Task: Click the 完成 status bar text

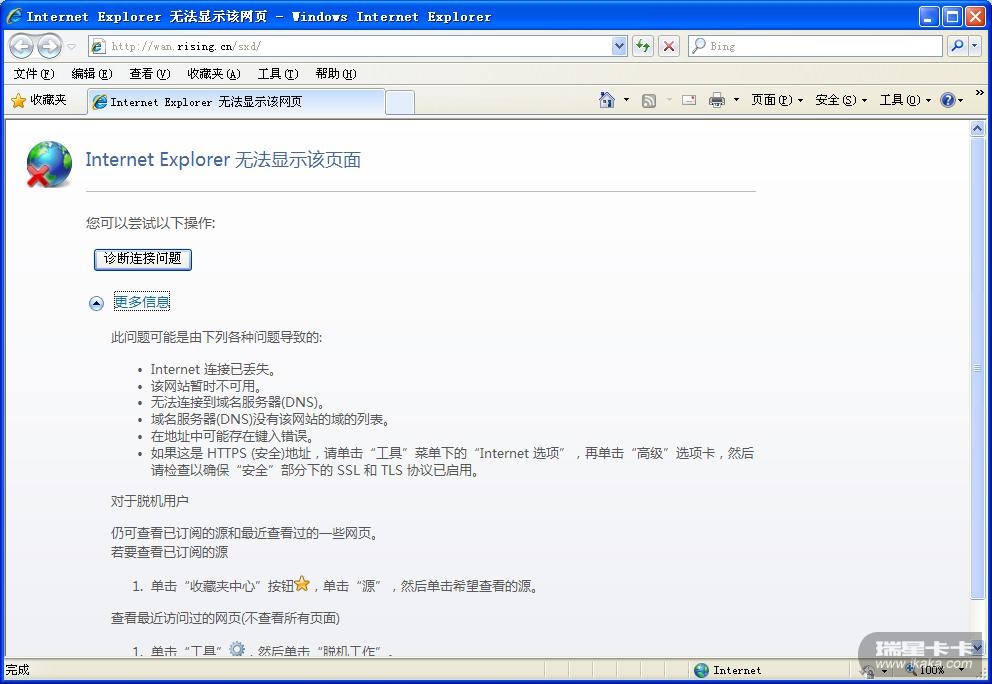Action: click(x=18, y=670)
